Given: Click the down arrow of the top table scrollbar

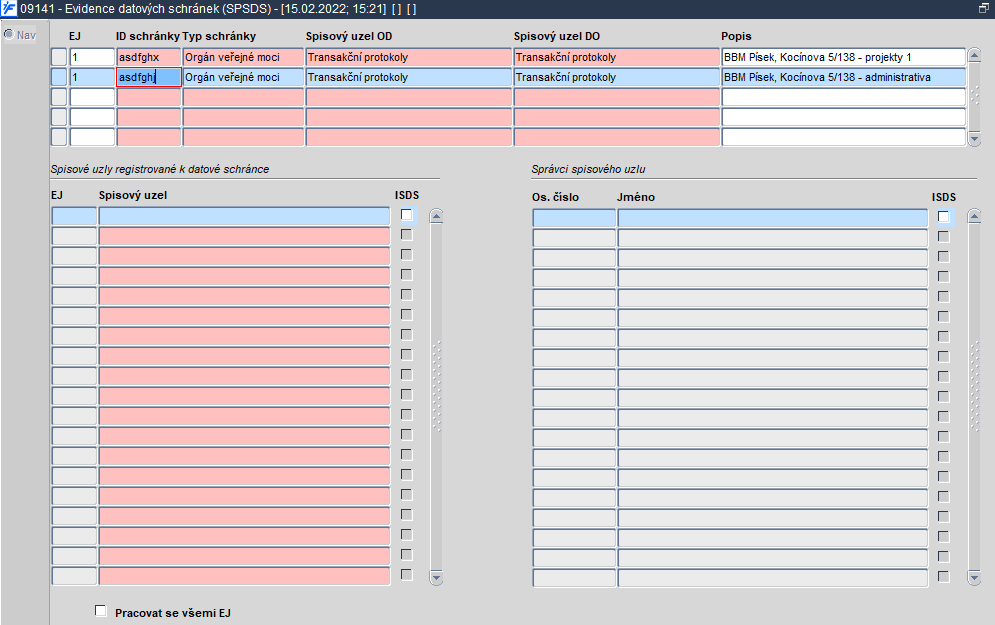Looking at the screenshot, I should (975, 138).
